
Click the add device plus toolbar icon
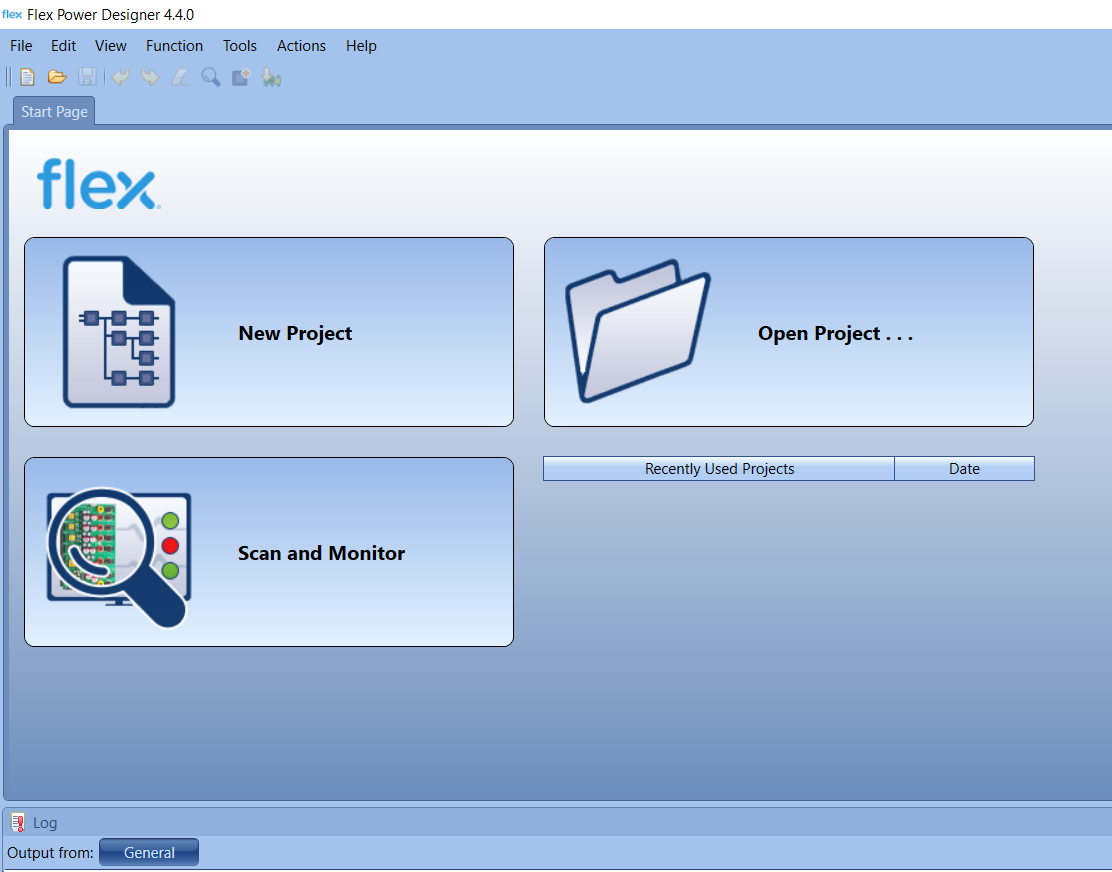(x=241, y=77)
